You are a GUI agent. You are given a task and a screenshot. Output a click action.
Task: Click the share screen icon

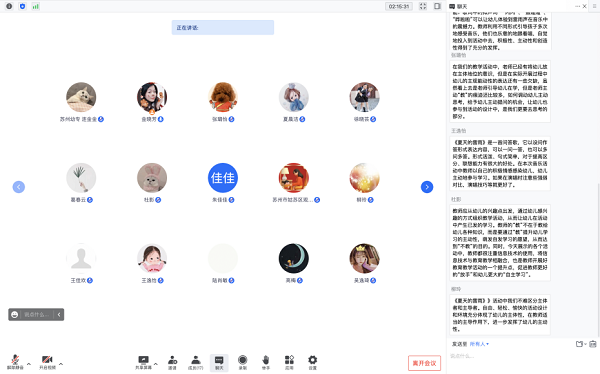coord(143,362)
